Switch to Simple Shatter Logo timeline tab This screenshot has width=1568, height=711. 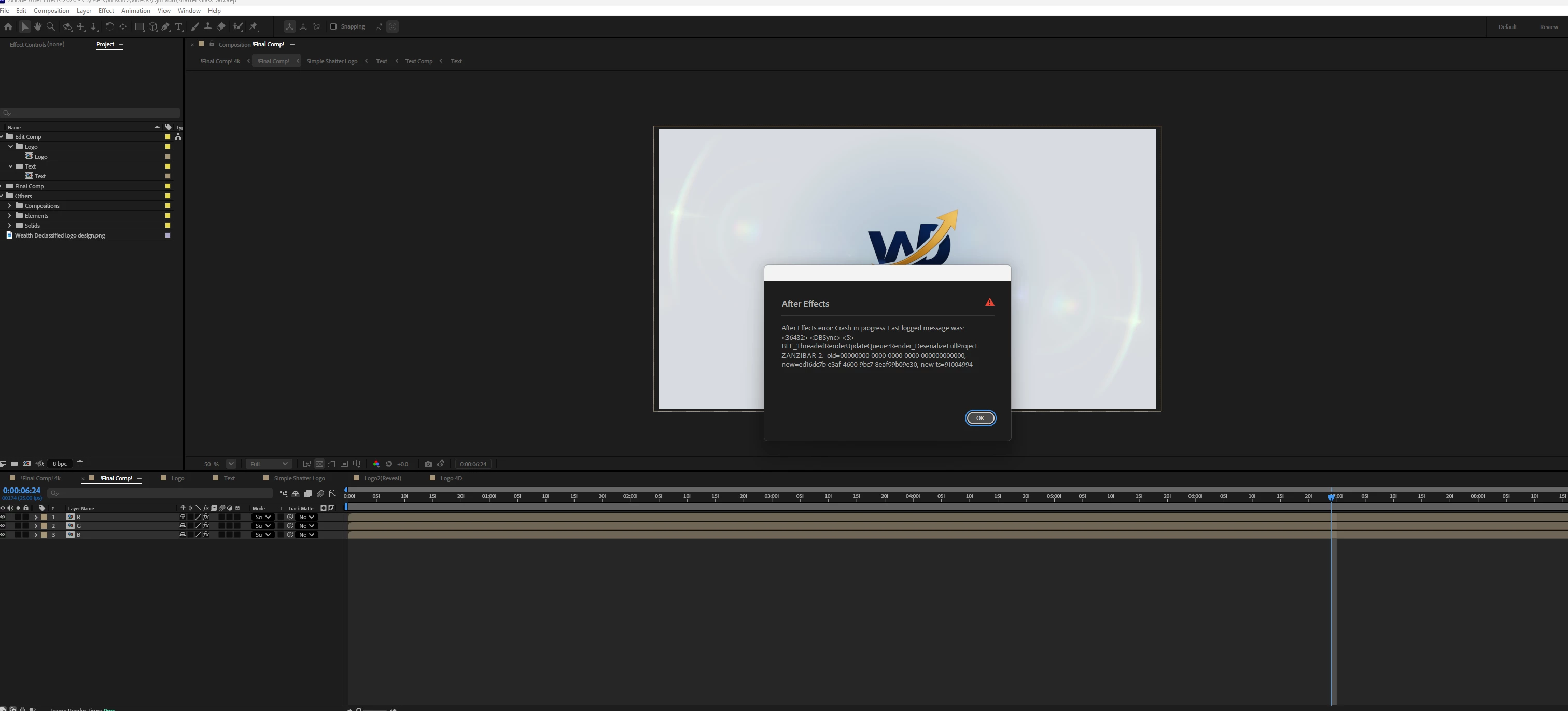click(299, 479)
